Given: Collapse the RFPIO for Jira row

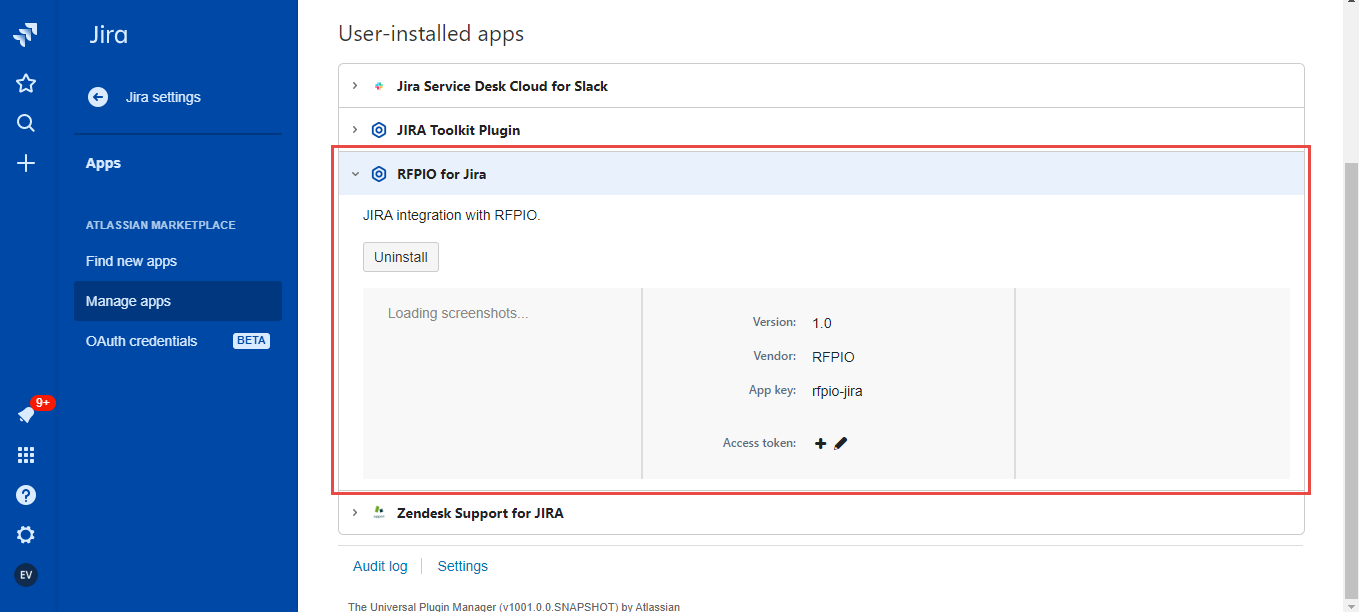Looking at the screenshot, I should (x=821, y=174).
